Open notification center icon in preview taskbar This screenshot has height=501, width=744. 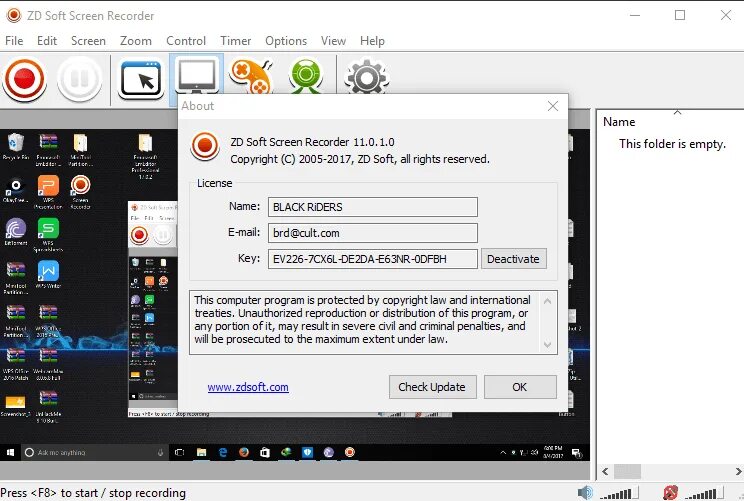(577, 453)
